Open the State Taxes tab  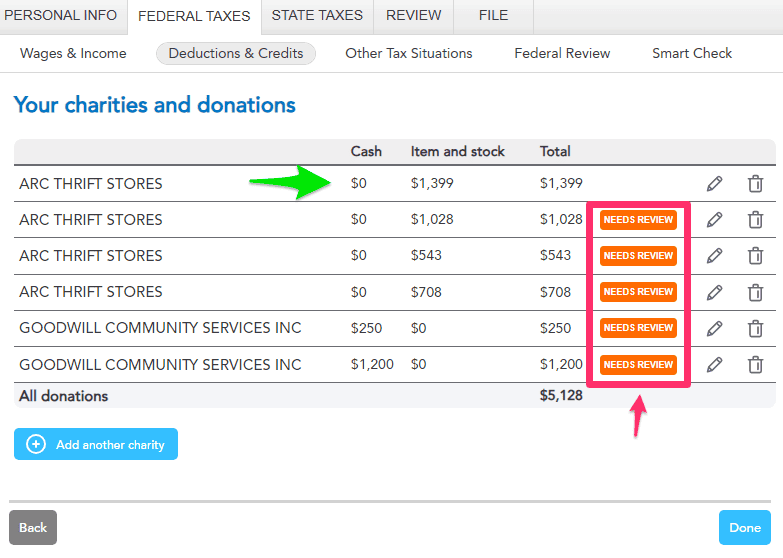pyautogui.click(x=318, y=16)
